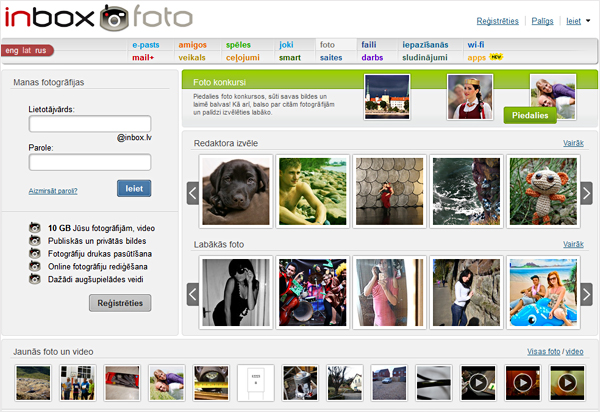Click the camera bullet beside 10 GB
Viewport: 600px width, 412px height.
point(35,228)
